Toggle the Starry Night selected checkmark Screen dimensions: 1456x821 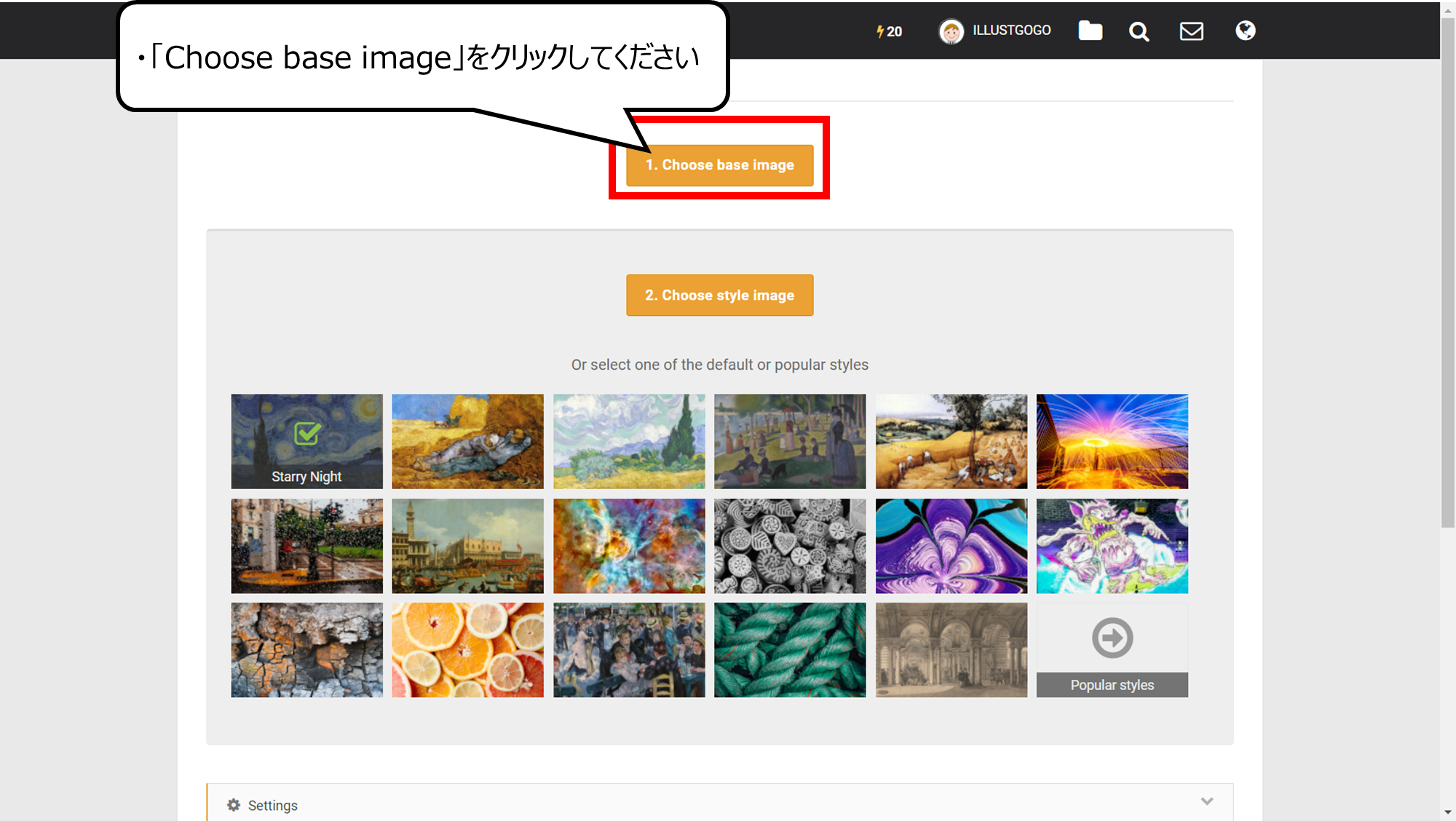[307, 433]
